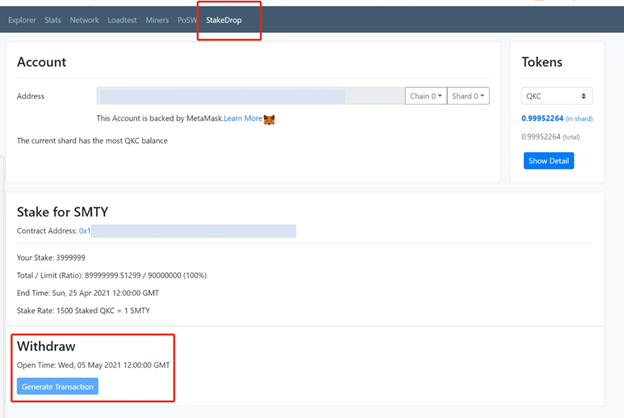
Task: Select the Total / Limit ratio line
Action: point(111,275)
